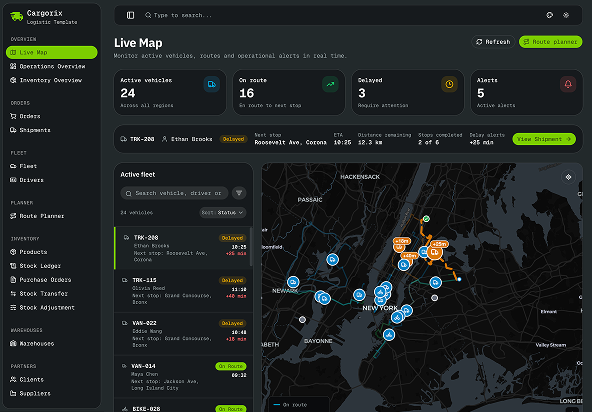The width and height of the screenshot is (592, 412).
Task: Click View Shipment button
Action: click(x=544, y=139)
